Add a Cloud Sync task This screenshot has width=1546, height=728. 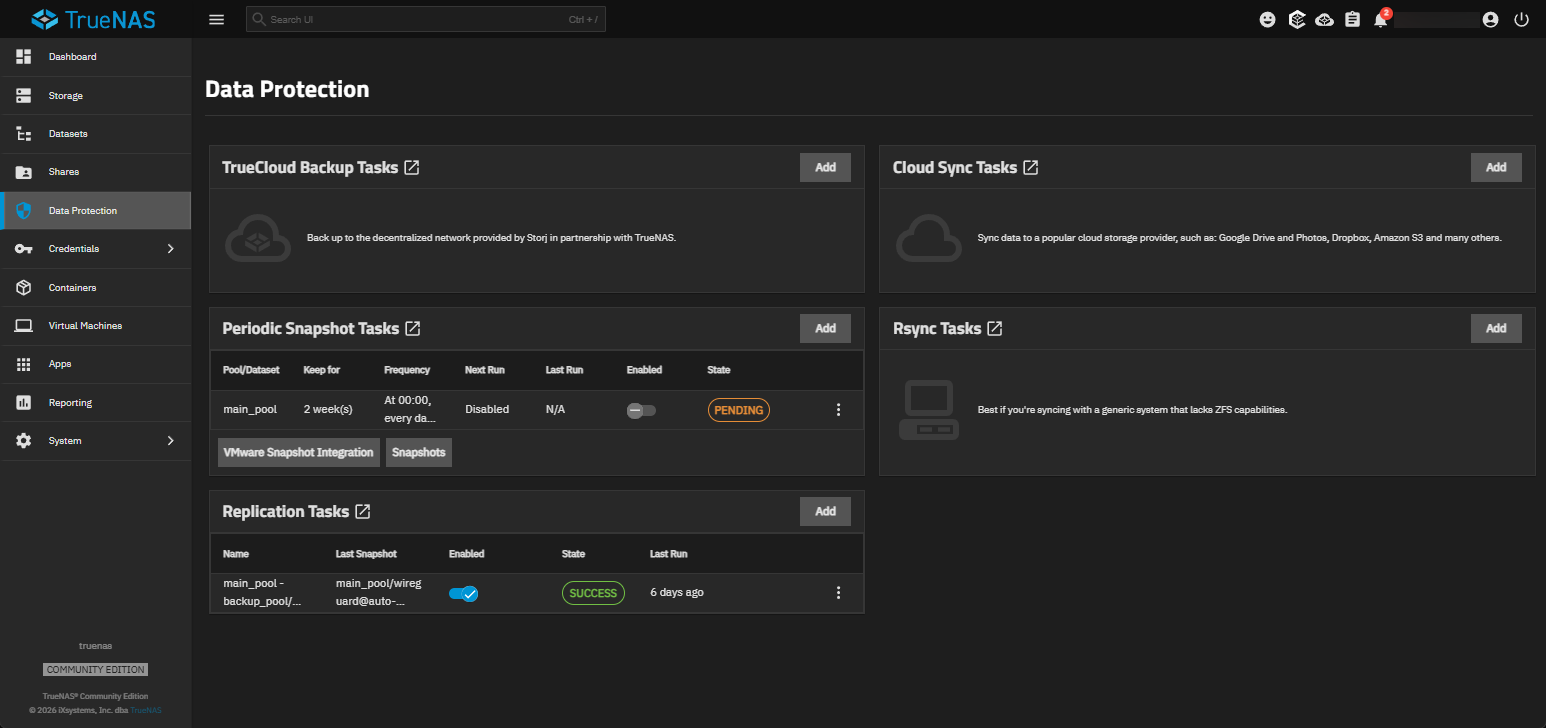tap(1496, 168)
